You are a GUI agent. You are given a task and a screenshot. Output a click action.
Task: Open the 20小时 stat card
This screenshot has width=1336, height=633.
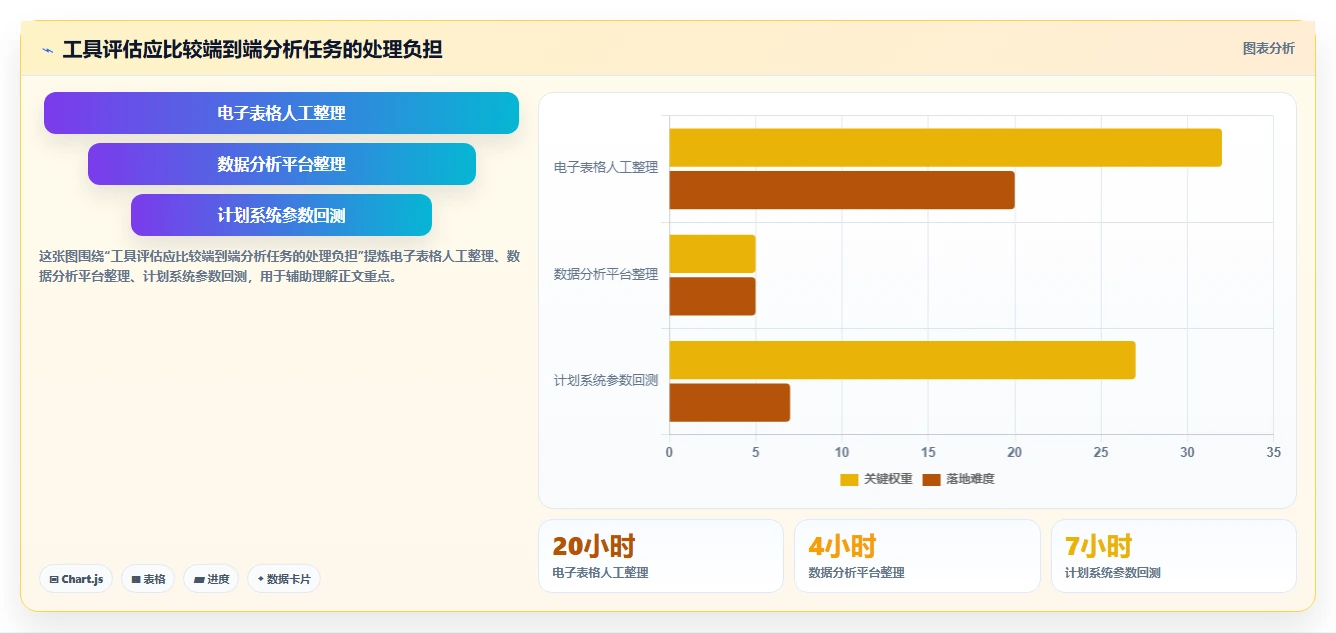(661, 556)
